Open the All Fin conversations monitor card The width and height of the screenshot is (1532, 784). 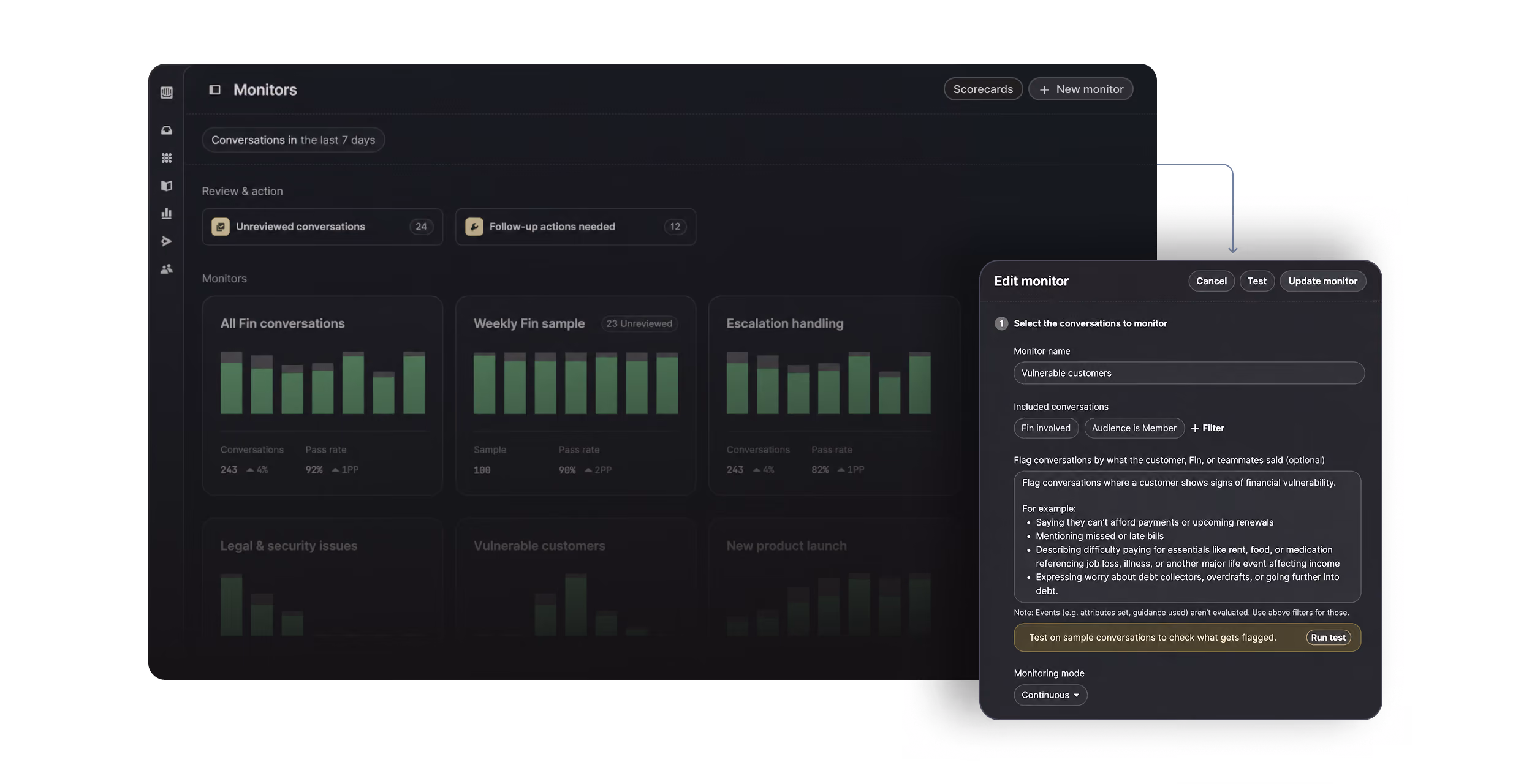click(x=322, y=396)
